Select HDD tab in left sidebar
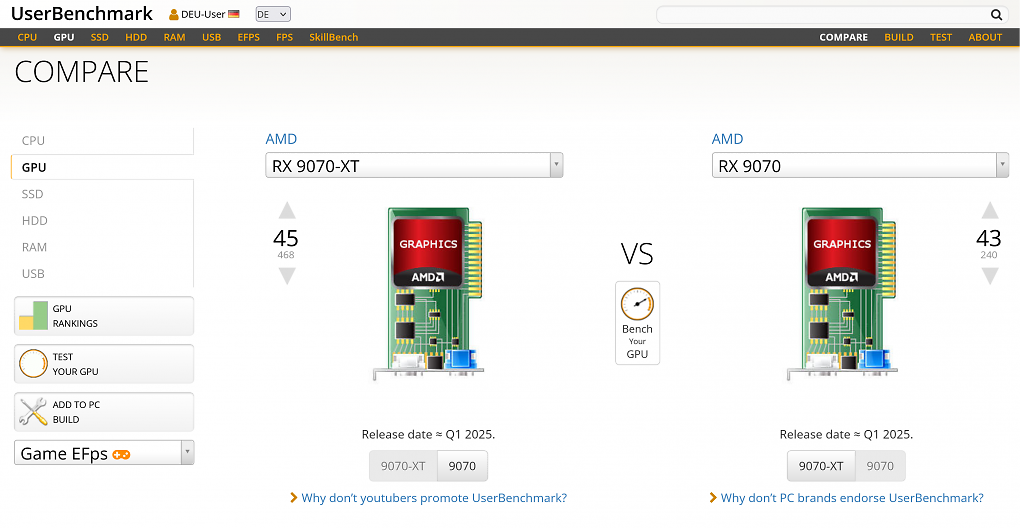The height and width of the screenshot is (528, 1020). tap(102, 220)
